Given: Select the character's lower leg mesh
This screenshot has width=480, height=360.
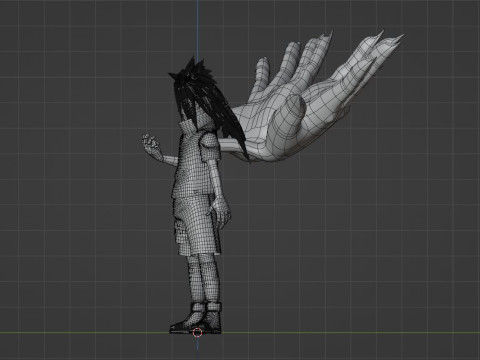Looking at the screenshot, I should pos(204,278).
